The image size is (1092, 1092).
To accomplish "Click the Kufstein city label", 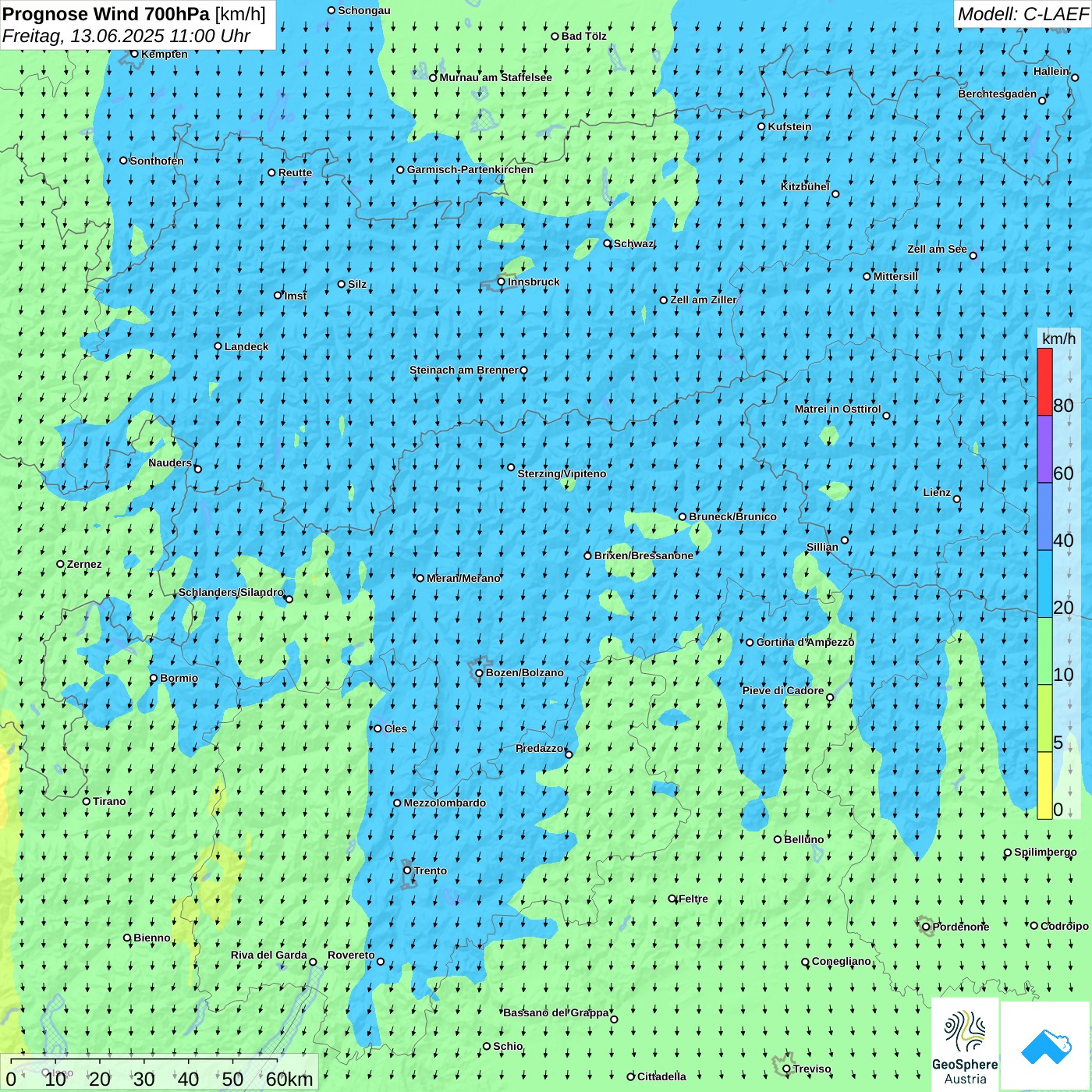I will (x=789, y=126).
